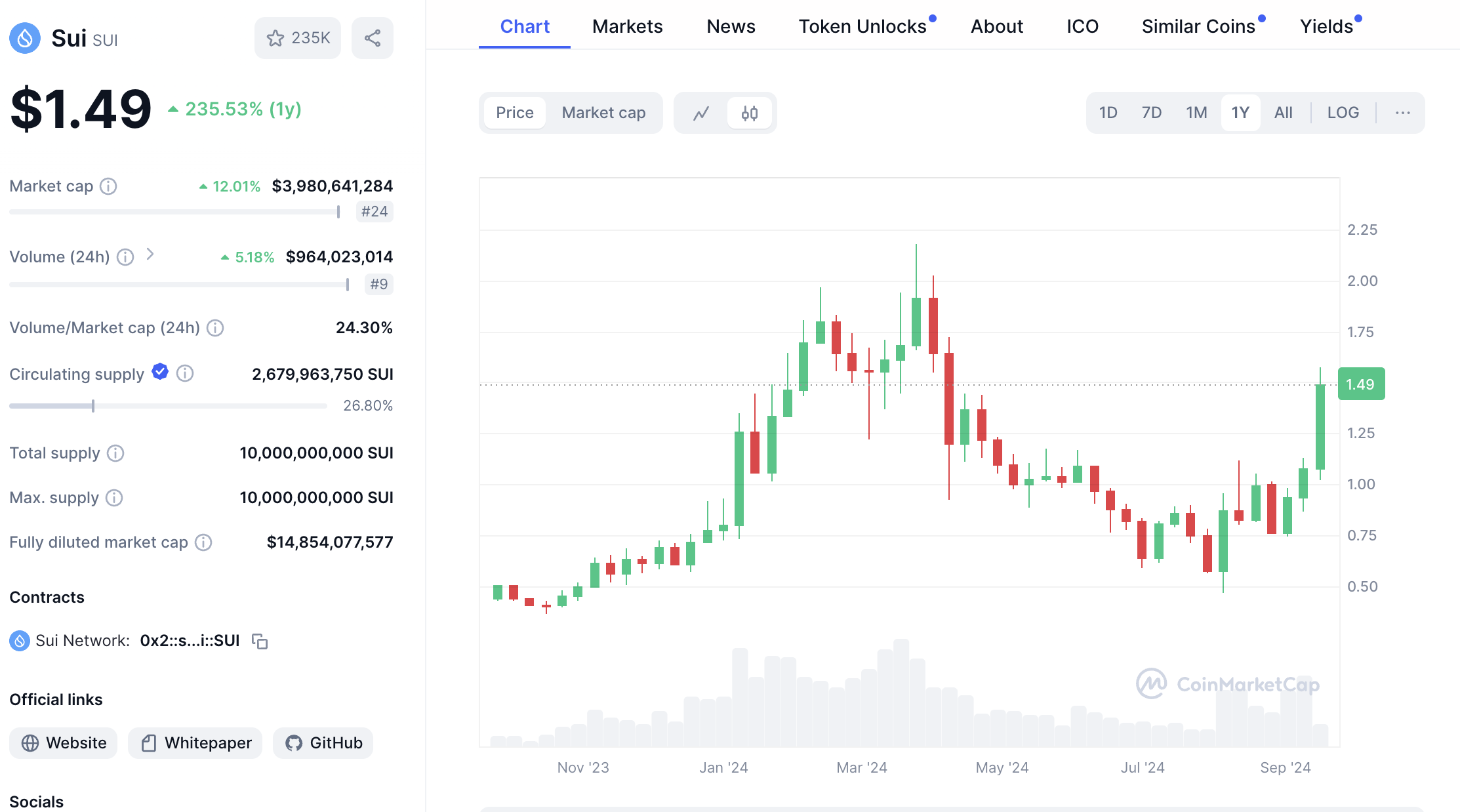Click the Sep '24 axis label
This screenshot has height=812, width=1460.
[x=1286, y=767]
